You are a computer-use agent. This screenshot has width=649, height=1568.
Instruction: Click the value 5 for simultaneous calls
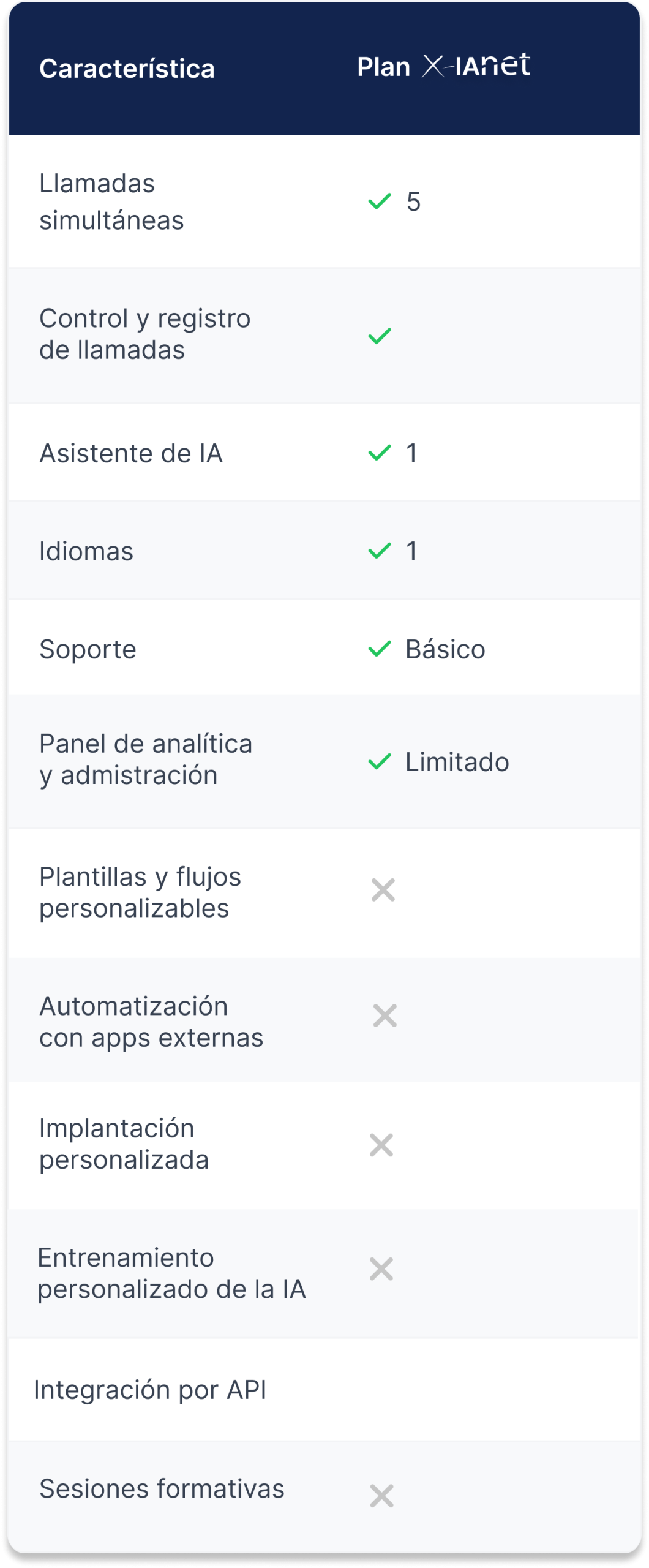point(414,202)
